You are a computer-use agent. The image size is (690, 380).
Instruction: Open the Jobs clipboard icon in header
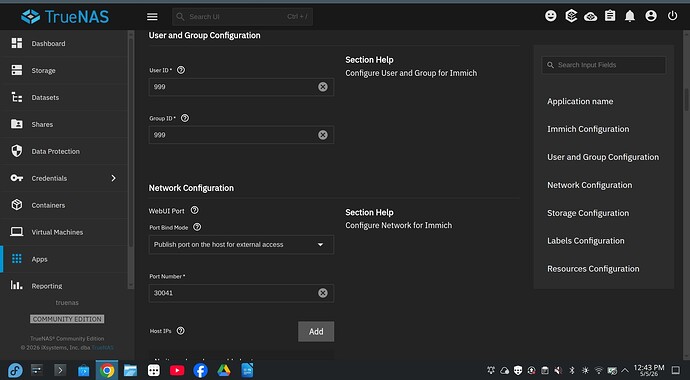[610, 16]
